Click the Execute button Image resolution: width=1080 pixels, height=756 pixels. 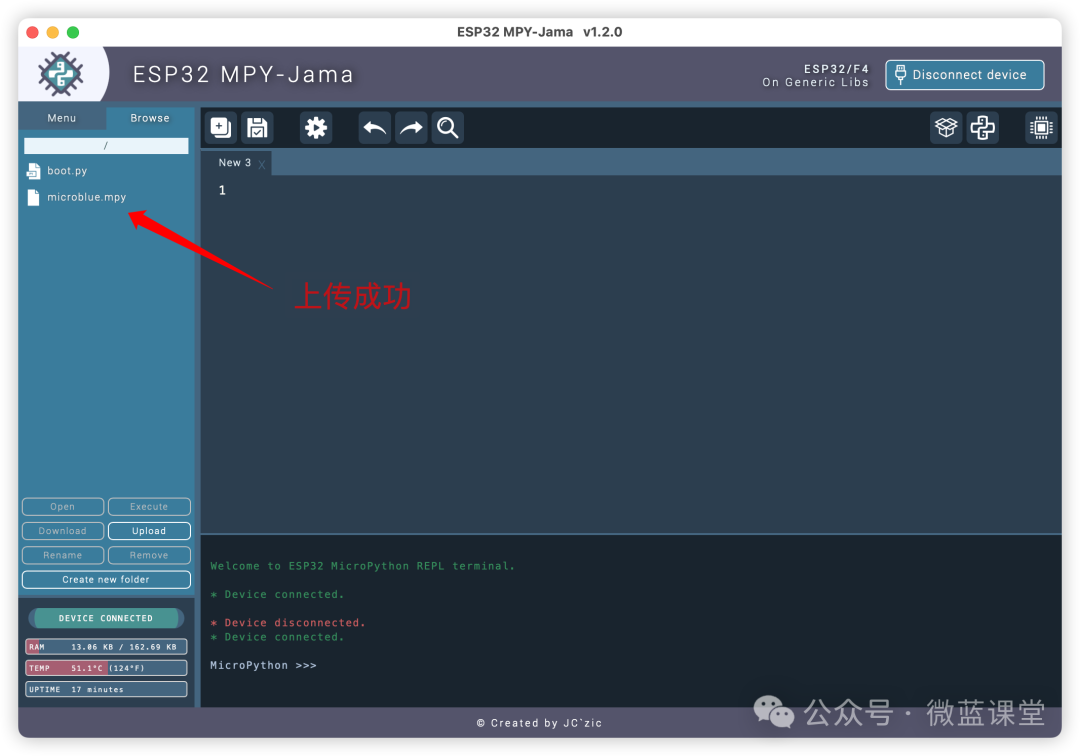[149, 507]
